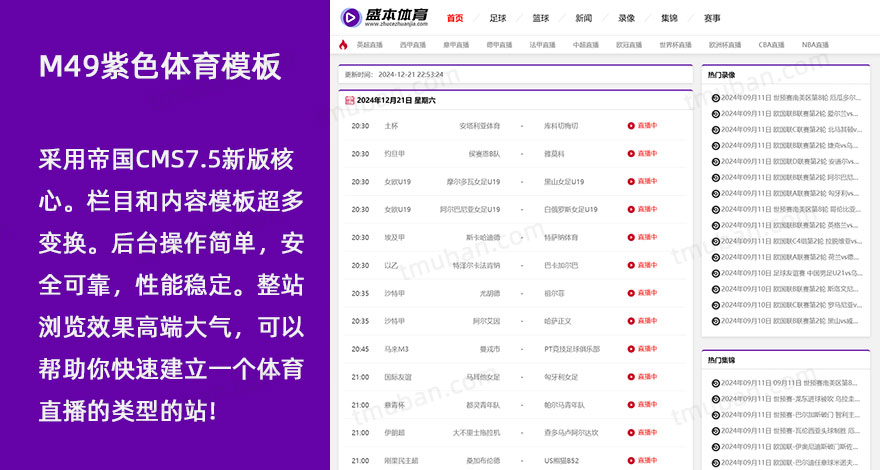880x470 pixels.
Task: Go to CBA直播 quick link
Action: point(771,45)
